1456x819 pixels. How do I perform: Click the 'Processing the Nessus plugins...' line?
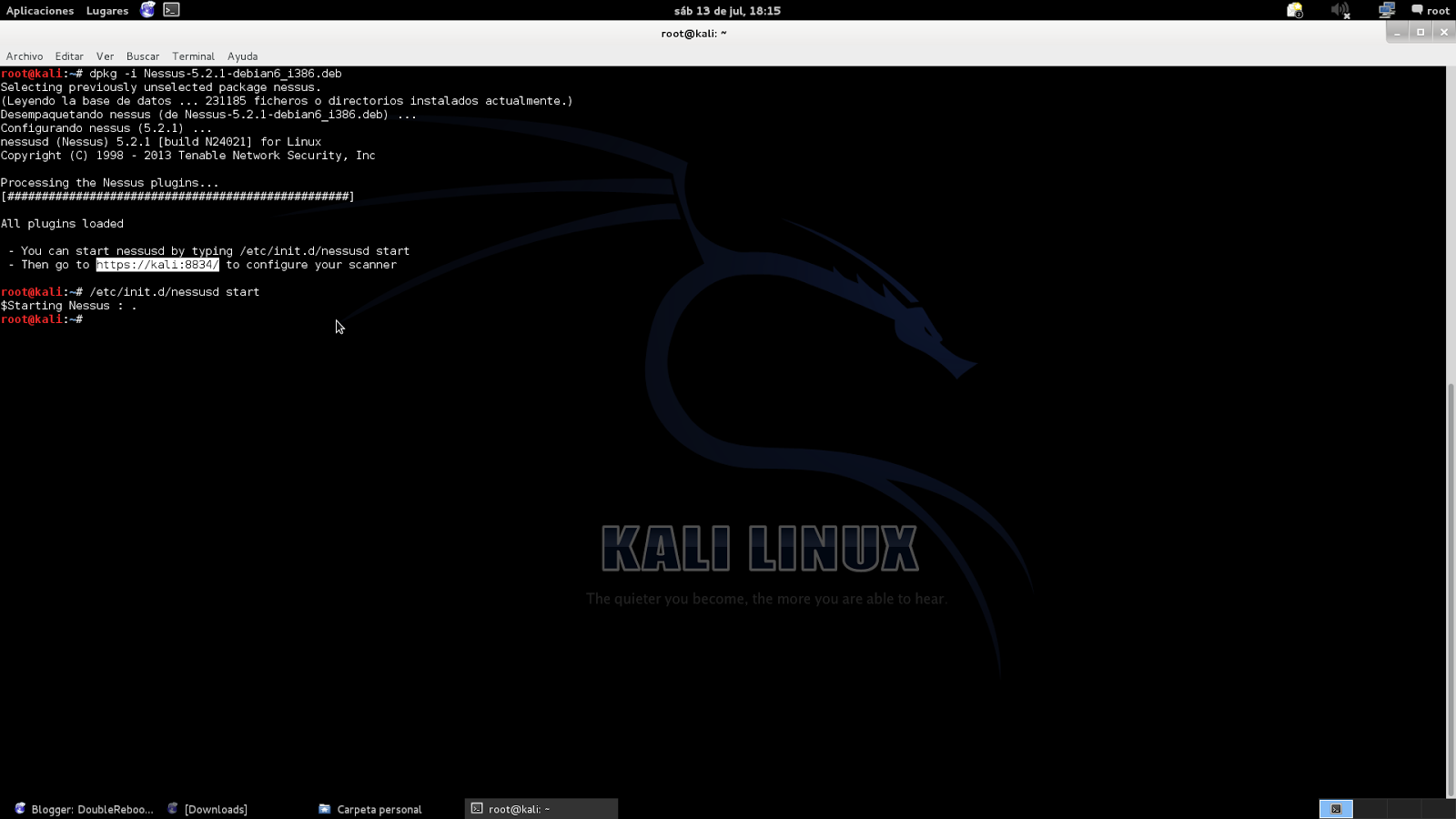coord(110,183)
